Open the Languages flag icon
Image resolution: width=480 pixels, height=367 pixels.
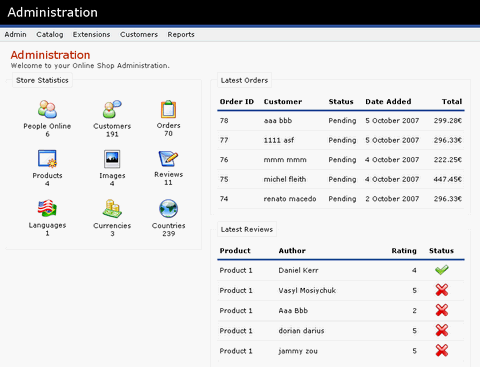coord(47,208)
